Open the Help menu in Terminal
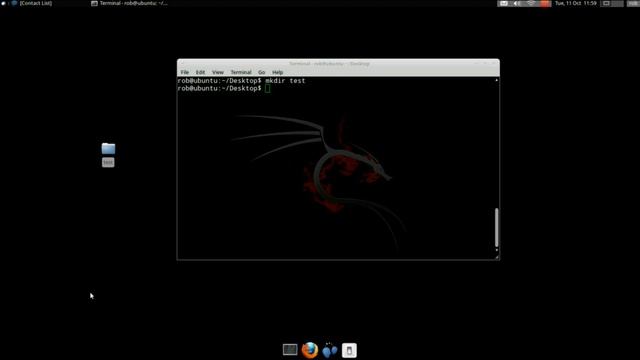This screenshot has width=640, height=360. [x=278, y=72]
